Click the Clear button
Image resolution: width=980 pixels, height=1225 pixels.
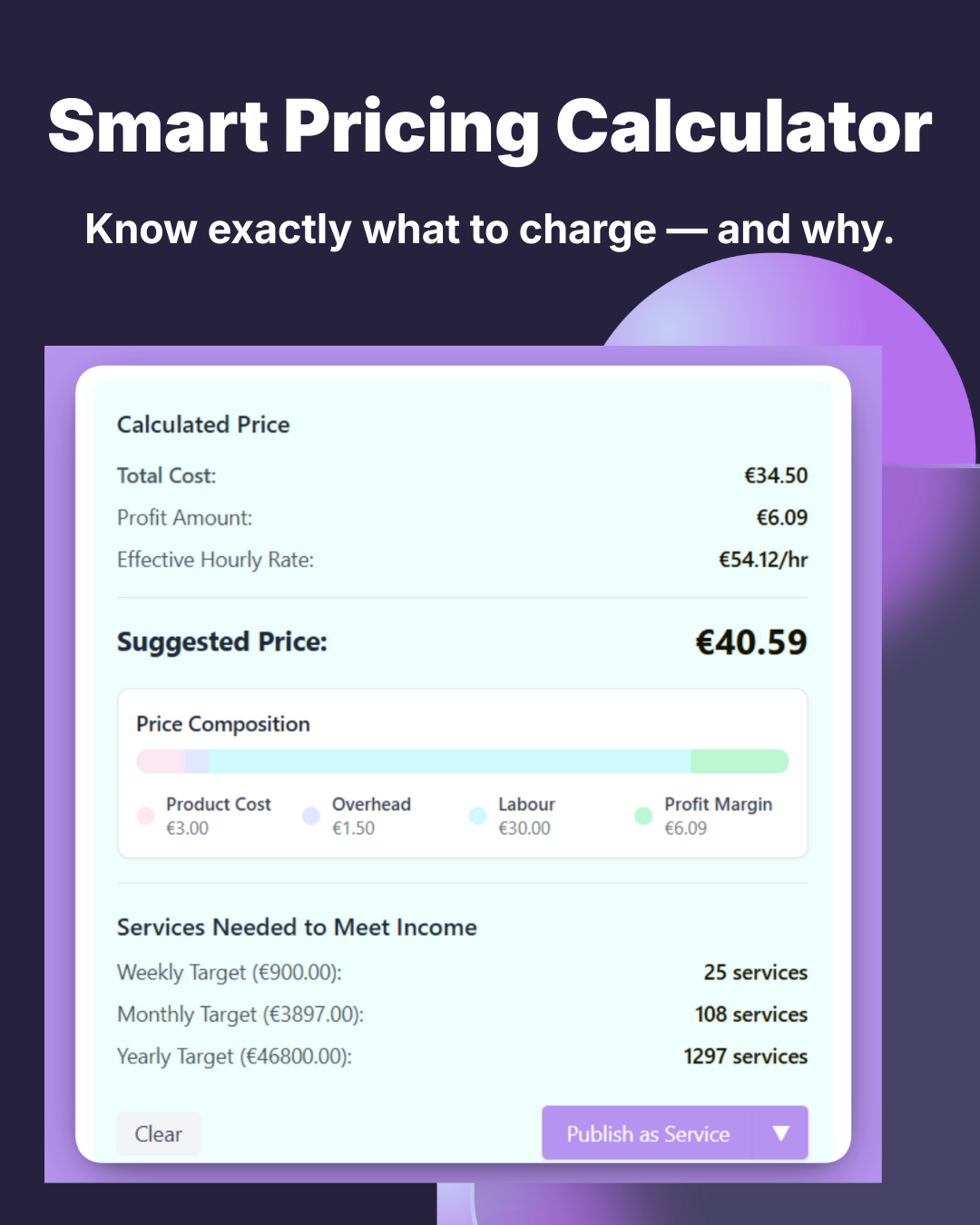[x=159, y=1133]
